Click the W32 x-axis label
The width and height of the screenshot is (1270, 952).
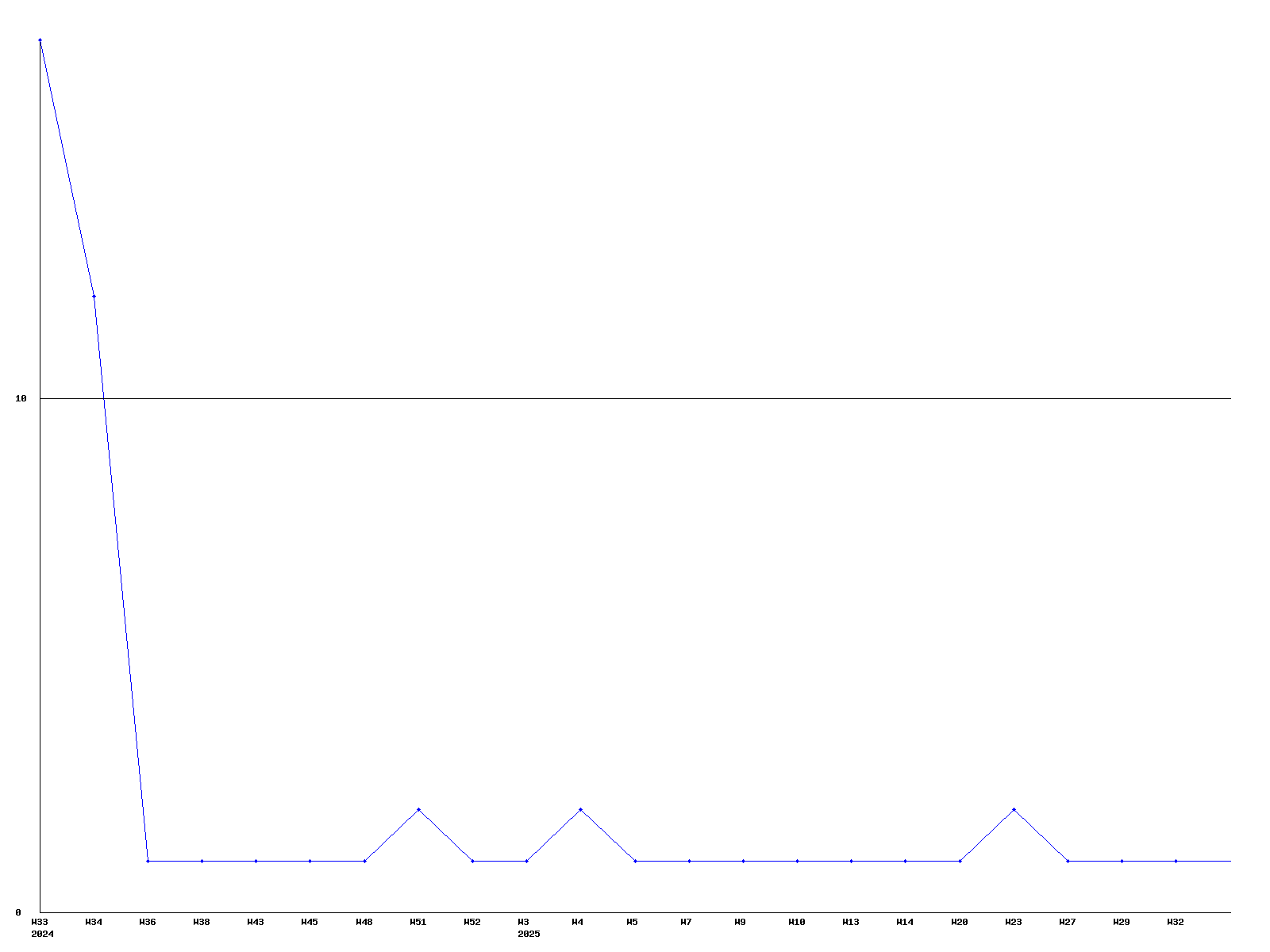tap(1176, 922)
